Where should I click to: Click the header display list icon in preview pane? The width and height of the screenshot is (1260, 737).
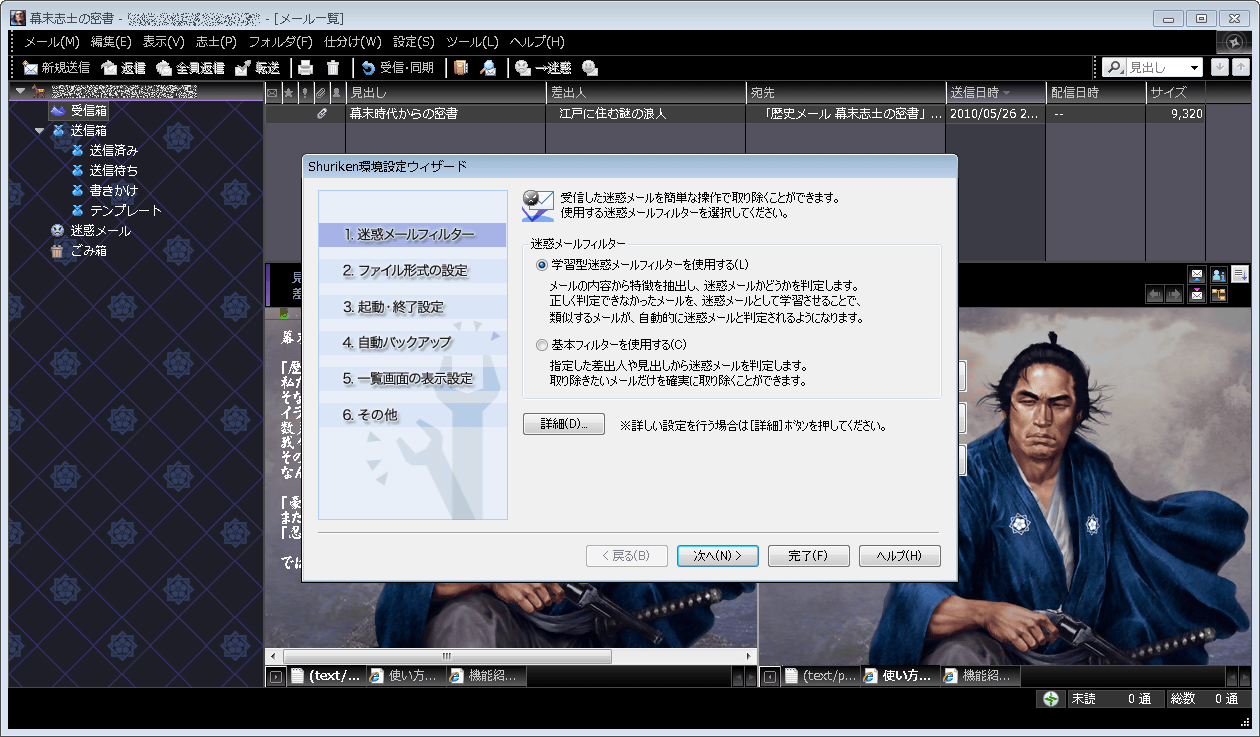[1240, 275]
